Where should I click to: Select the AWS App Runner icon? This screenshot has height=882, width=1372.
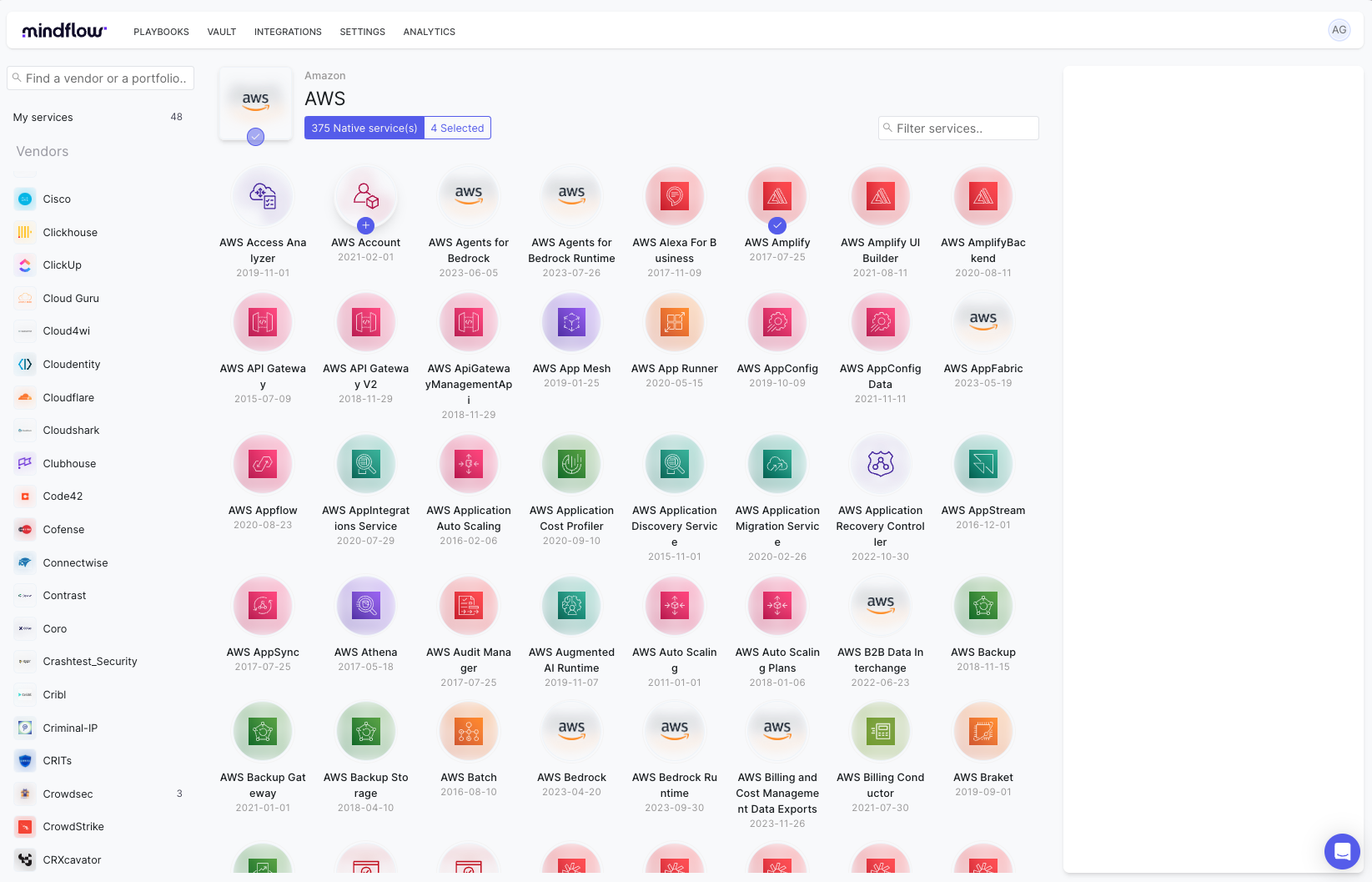coord(675,322)
